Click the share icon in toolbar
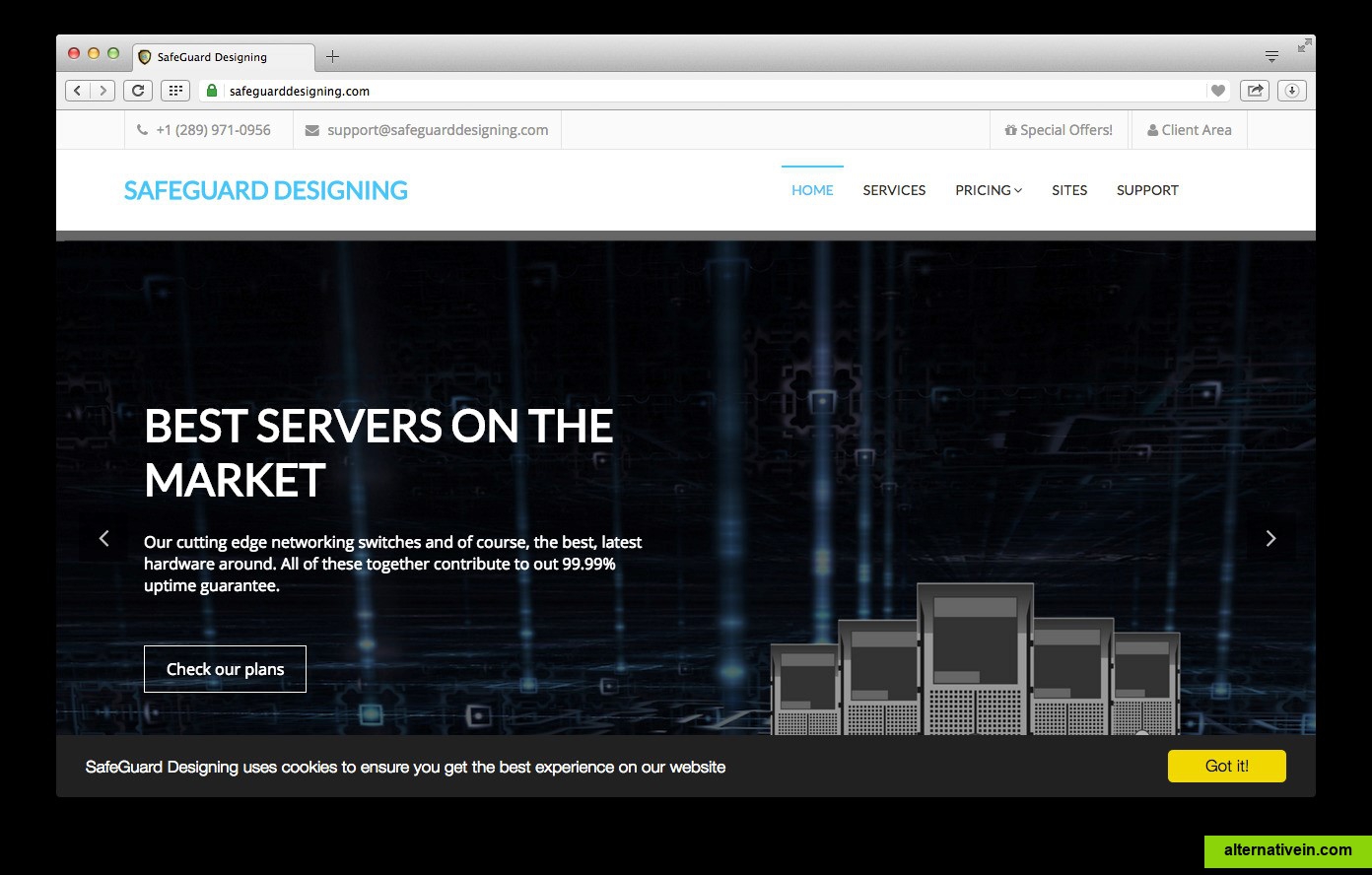The height and width of the screenshot is (875, 1372). [x=1255, y=91]
